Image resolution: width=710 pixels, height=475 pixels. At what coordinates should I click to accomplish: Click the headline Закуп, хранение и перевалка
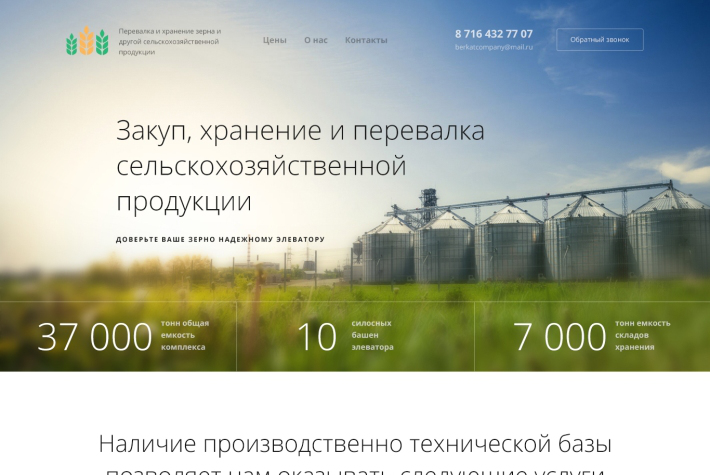tap(300, 166)
